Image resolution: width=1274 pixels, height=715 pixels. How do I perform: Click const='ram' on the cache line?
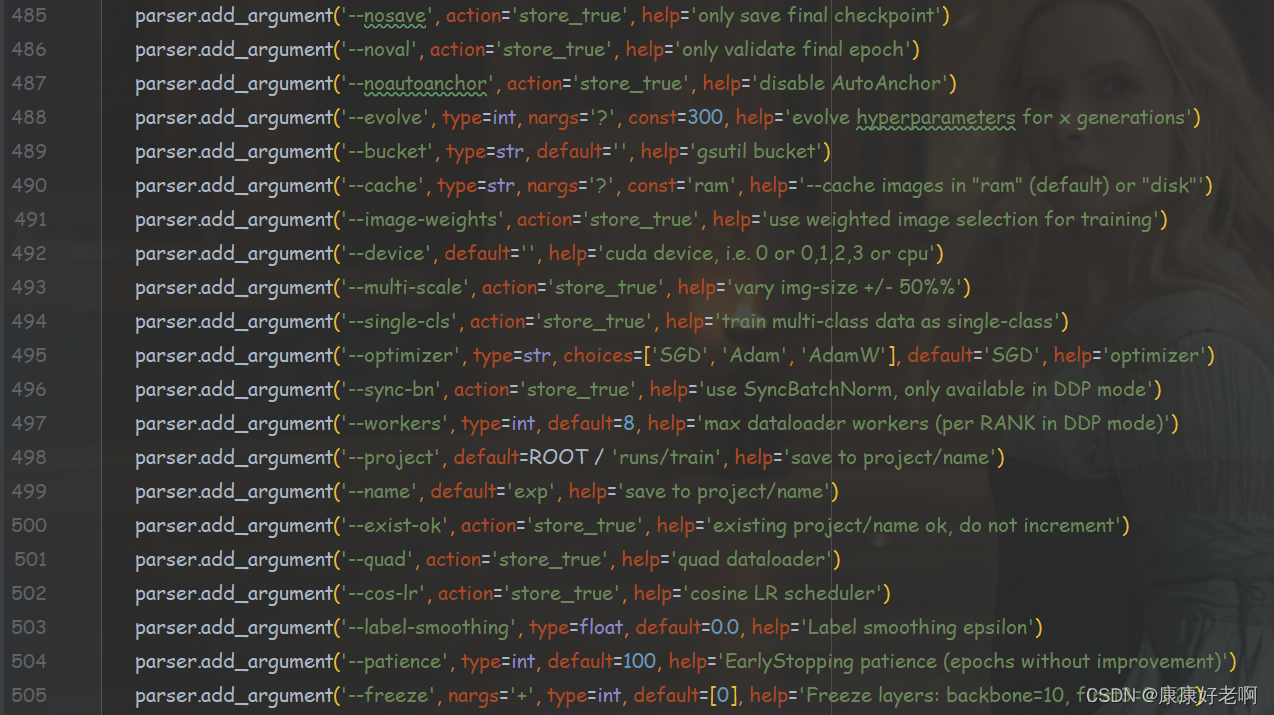(683, 185)
